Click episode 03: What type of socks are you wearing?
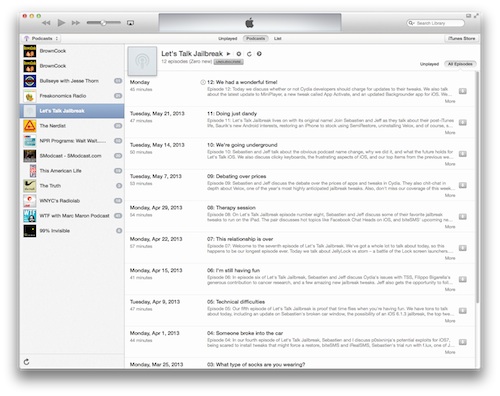The height and width of the screenshot is (396, 500). [256, 364]
